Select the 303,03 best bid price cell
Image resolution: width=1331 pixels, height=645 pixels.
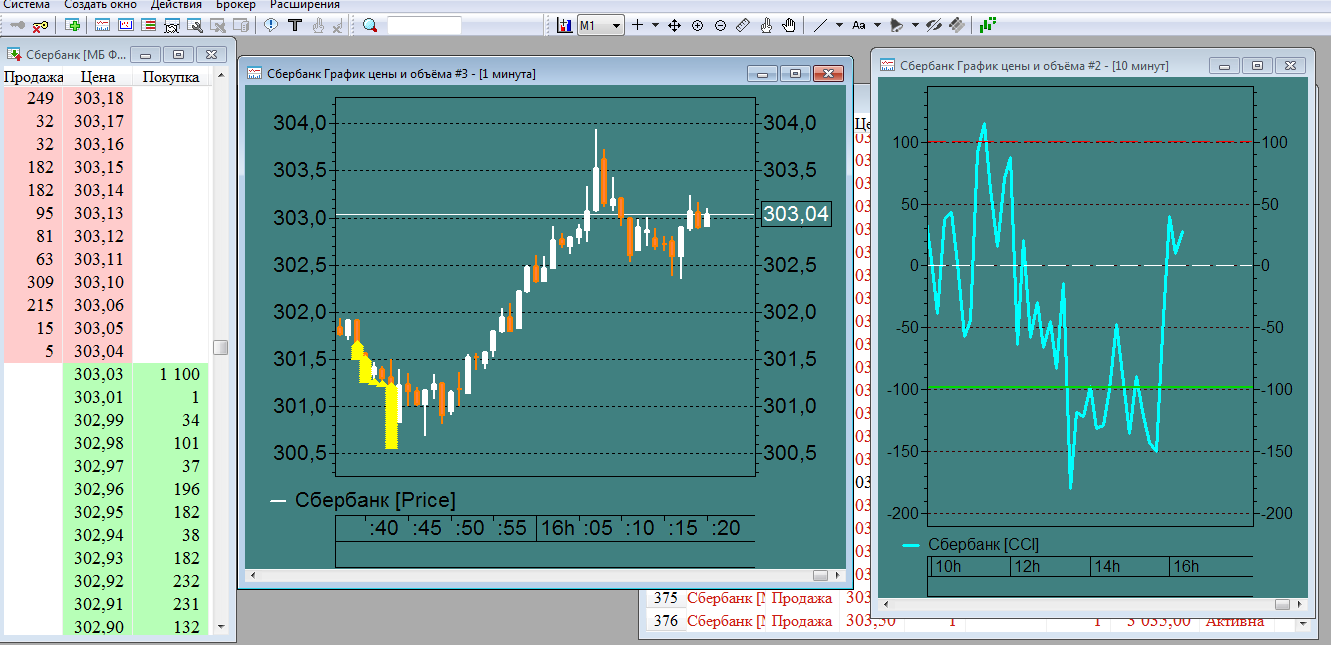pyautogui.click(x=98, y=374)
